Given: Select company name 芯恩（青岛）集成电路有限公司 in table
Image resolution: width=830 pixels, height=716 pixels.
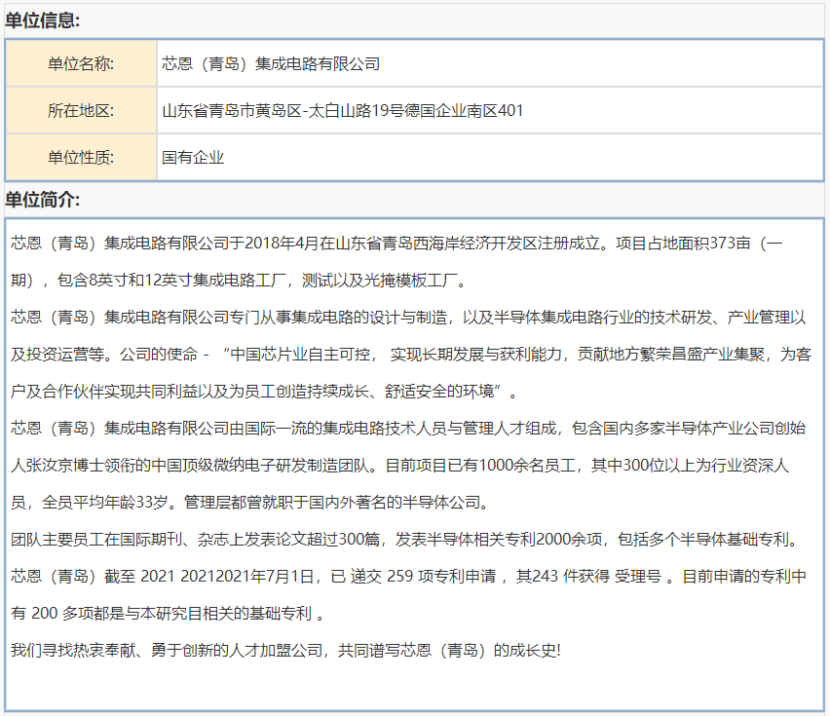Looking at the screenshot, I should (x=271, y=64).
